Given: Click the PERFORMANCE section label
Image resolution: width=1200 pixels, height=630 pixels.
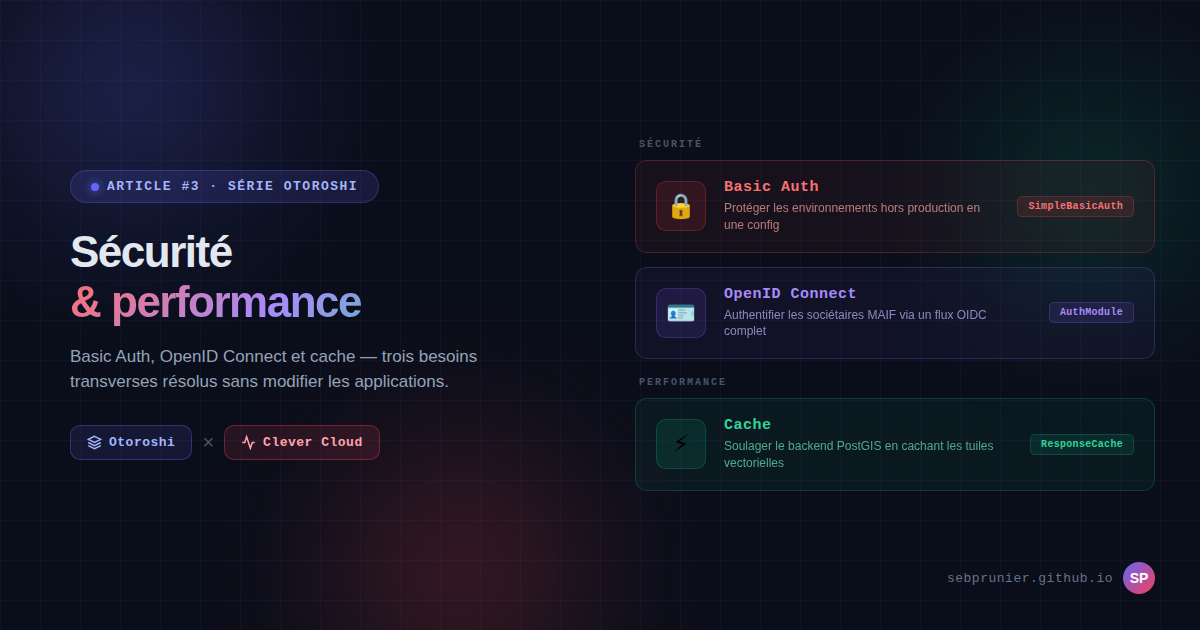Looking at the screenshot, I should [x=682, y=382].
